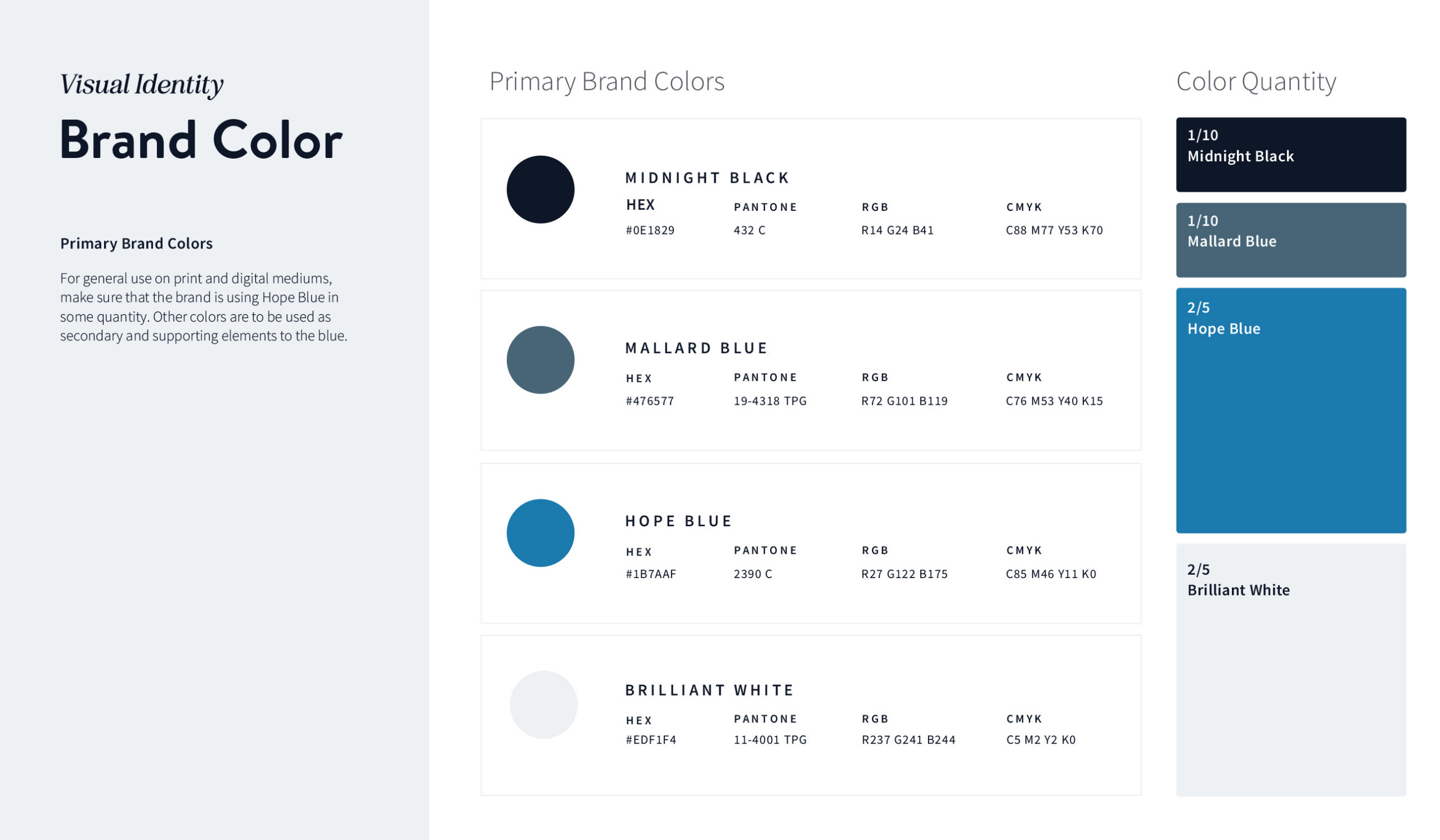Click the Hope Blue circle swatch
This screenshot has width=1440, height=840.
(540, 533)
